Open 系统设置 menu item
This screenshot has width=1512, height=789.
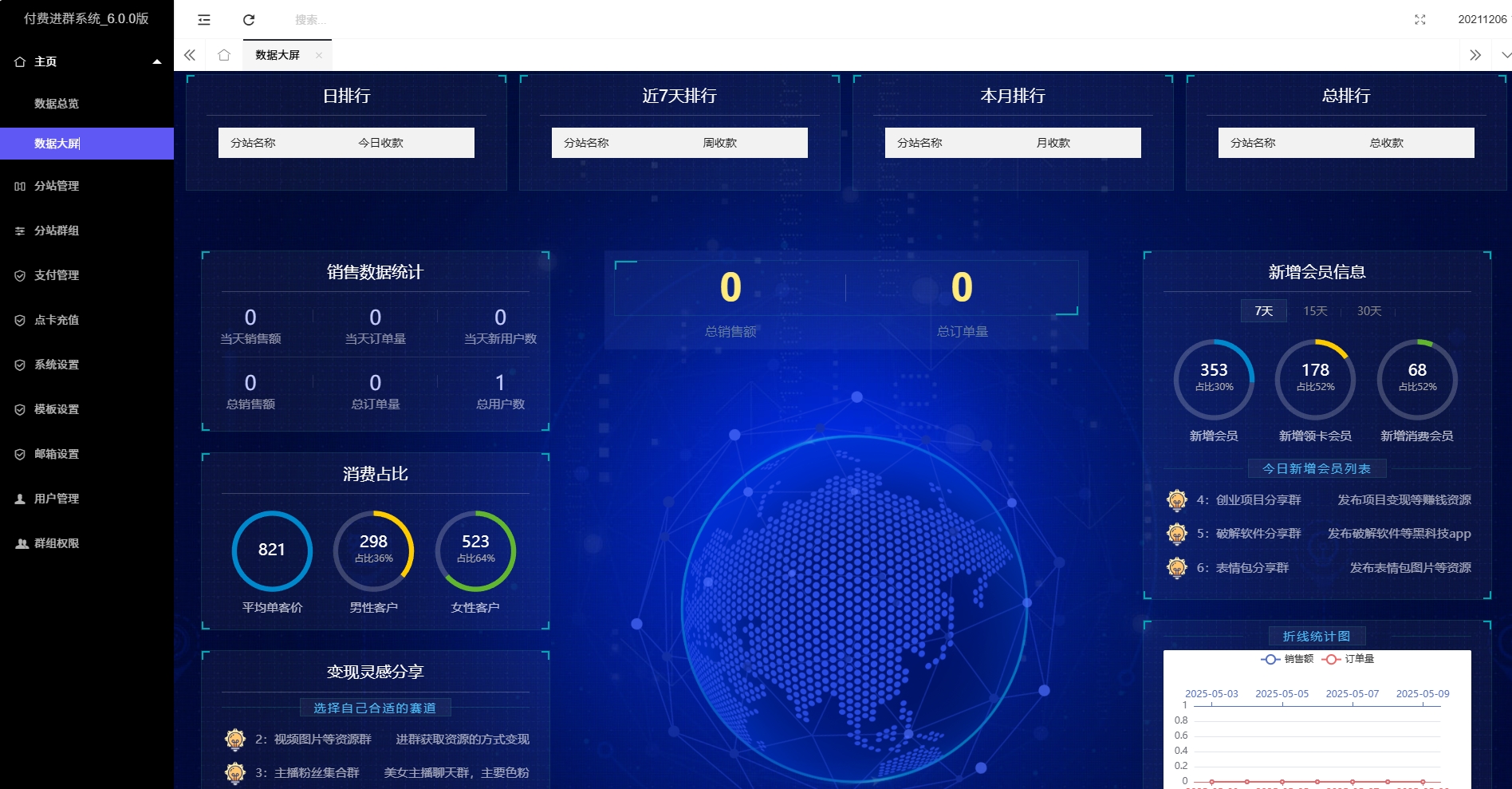[x=57, y=365]
